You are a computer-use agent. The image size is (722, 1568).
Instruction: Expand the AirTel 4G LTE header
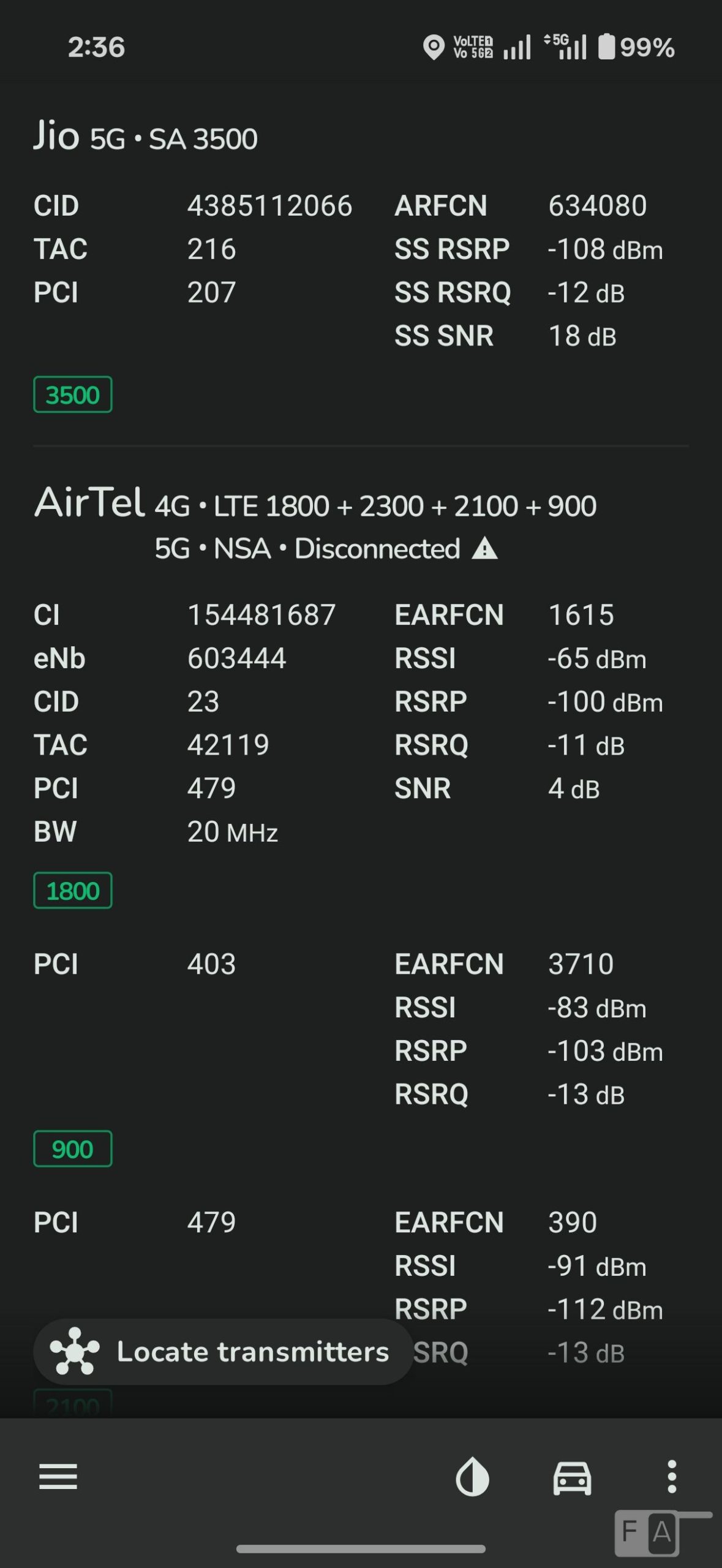pyautogui.click(x=315, y=505)
